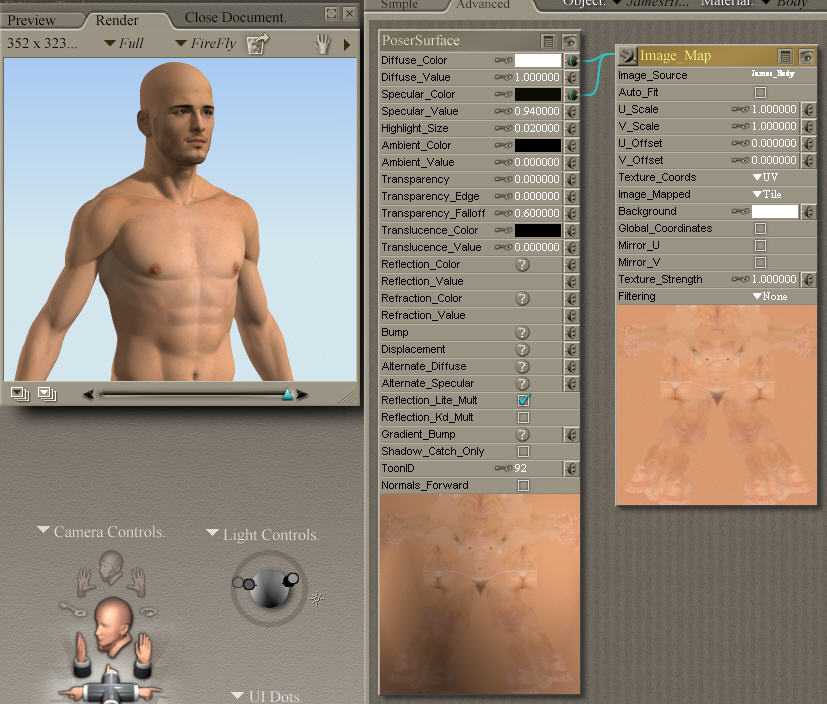The image size is (827, 704).
Task: Click the key animation icon for Specular_Value
Action: click(x=503, y=111)
